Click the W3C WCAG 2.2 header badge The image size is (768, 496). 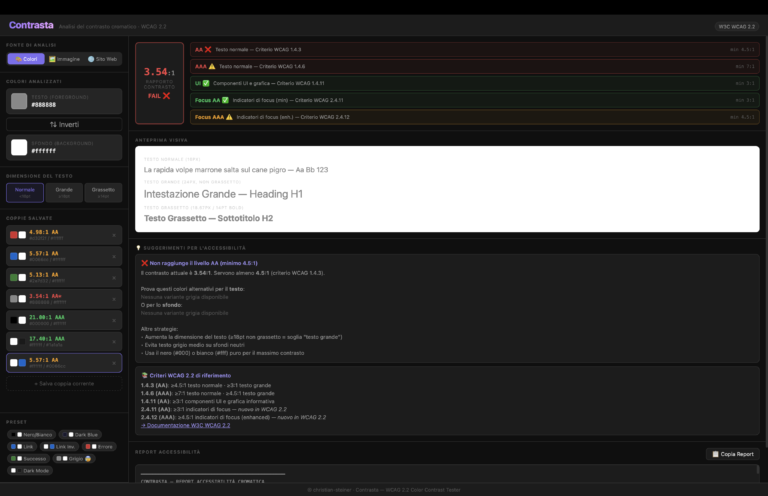click(736, 26)
